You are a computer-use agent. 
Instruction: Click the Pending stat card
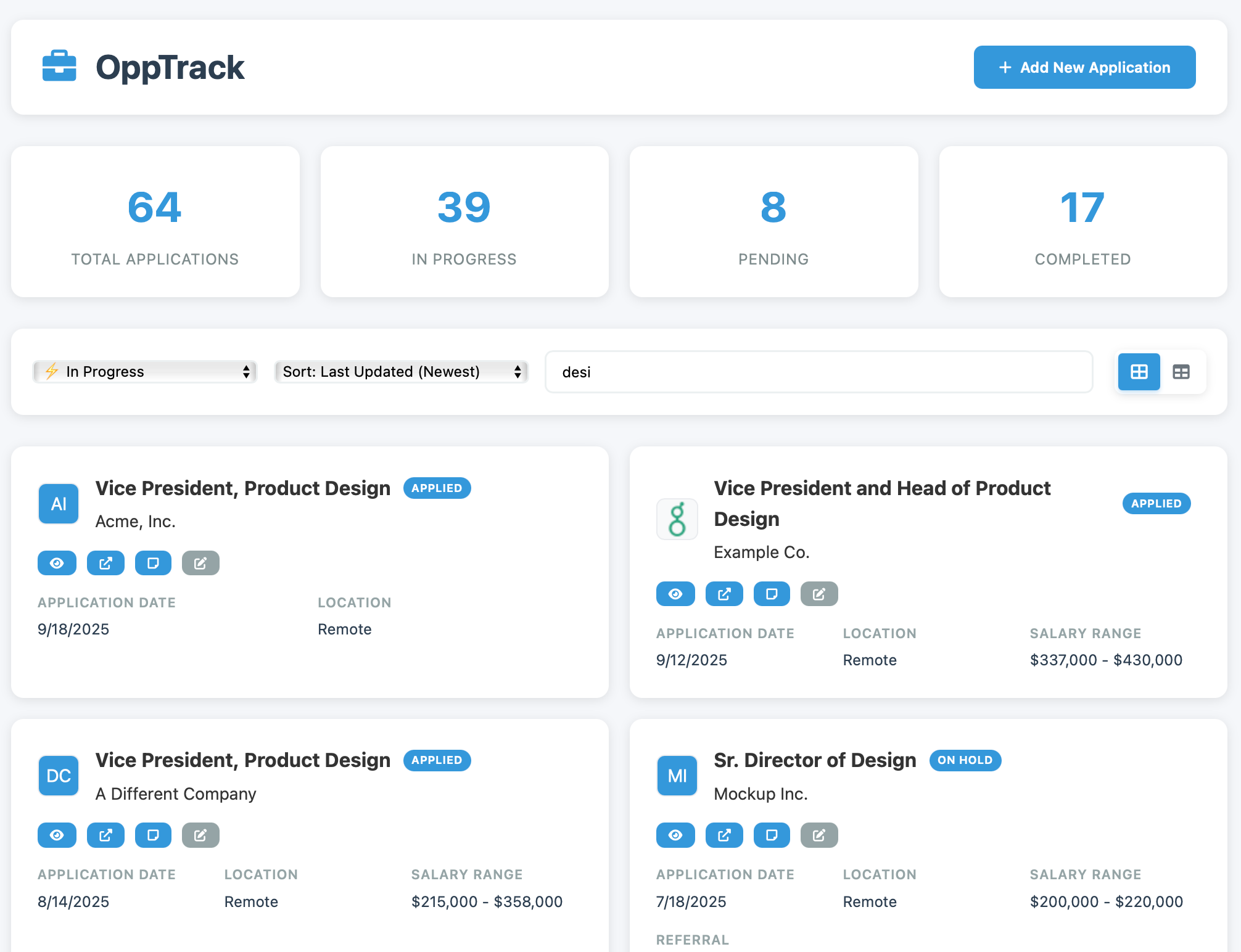coord(773,222)
